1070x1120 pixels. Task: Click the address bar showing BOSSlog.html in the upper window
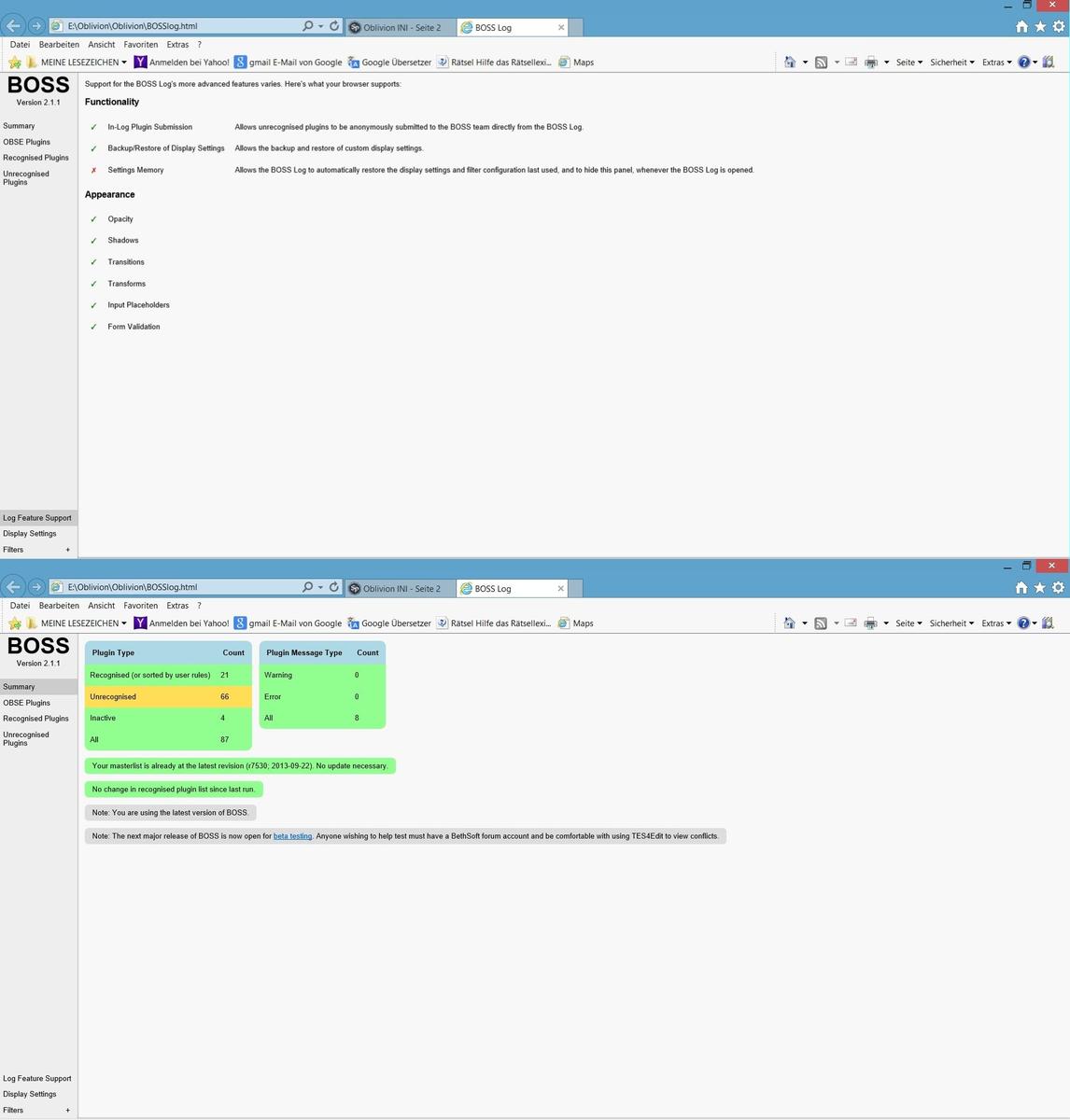click(x=177, y=26)
